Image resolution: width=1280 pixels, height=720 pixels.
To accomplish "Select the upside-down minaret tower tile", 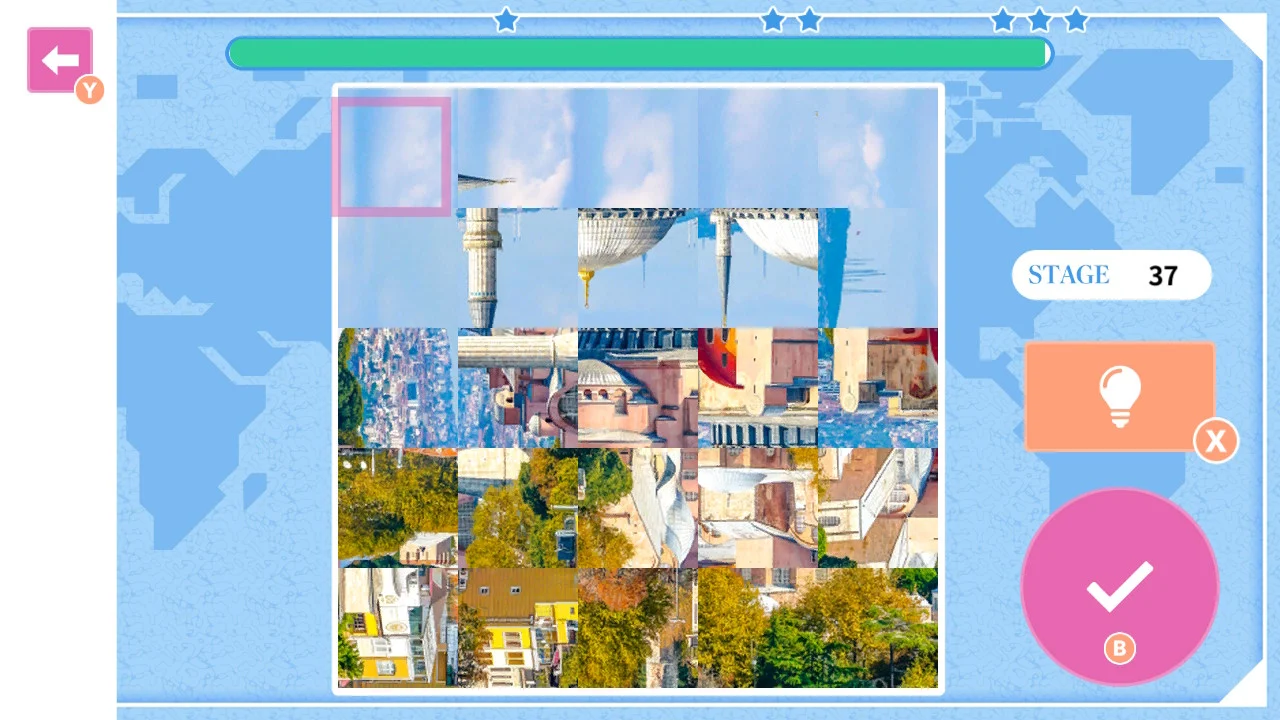I will tap(517, 268).
